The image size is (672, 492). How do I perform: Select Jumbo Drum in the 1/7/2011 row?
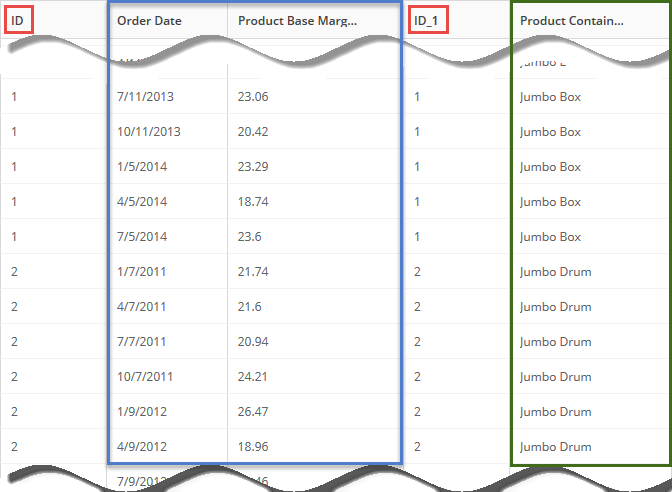click(555, 272)
